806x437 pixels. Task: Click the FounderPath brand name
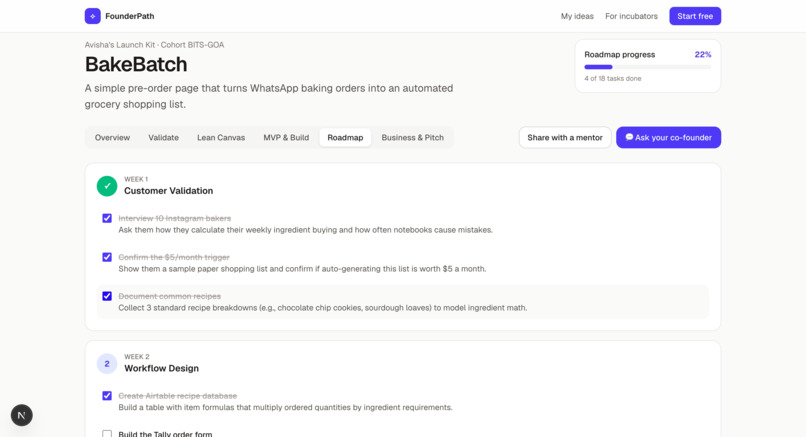(x=130, y=16)
